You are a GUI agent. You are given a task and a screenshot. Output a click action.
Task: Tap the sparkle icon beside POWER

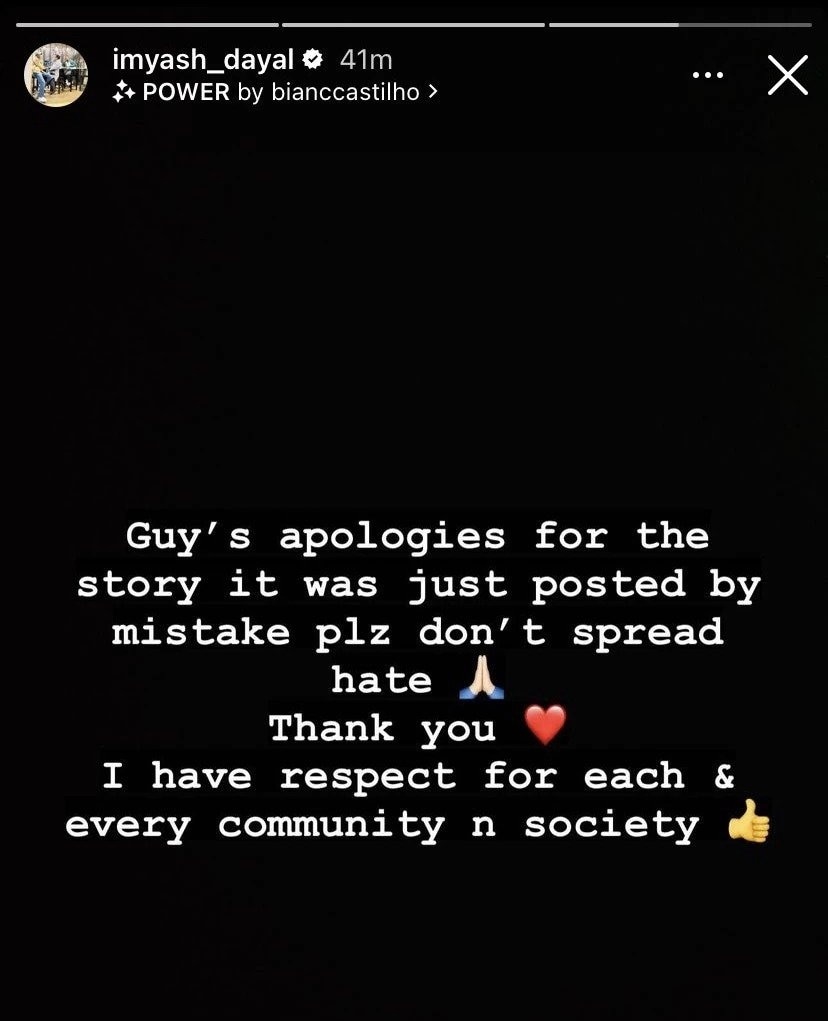(124, 93)
